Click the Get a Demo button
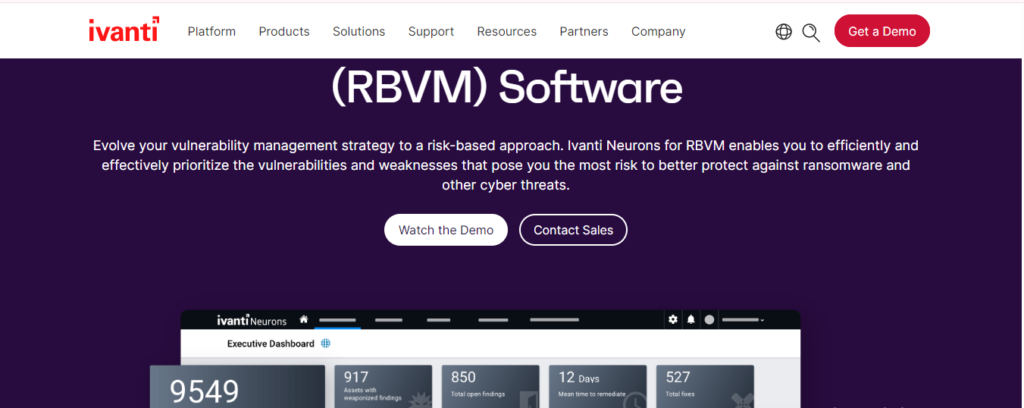The width and height of the screenshot is (1024, 408). pyautogui.click(x=882, y=31)
